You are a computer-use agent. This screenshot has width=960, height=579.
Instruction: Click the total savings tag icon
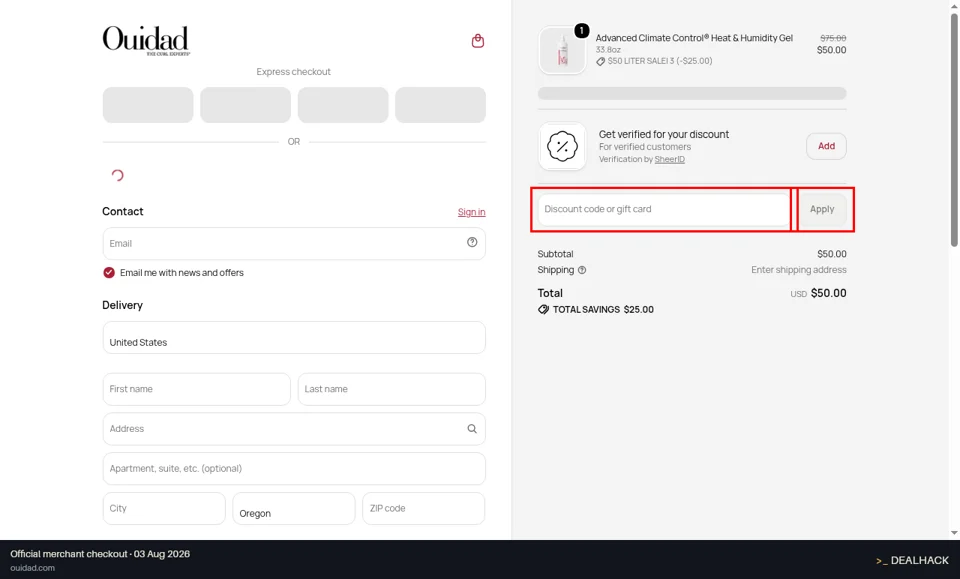click(543, 310)
